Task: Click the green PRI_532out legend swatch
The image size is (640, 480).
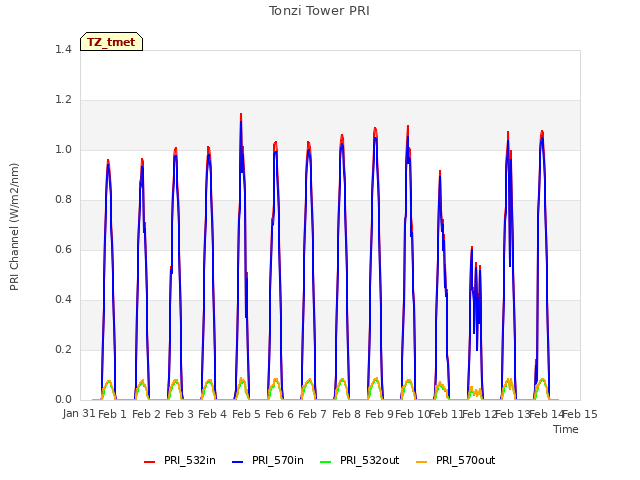Action: tap(325, 461)
